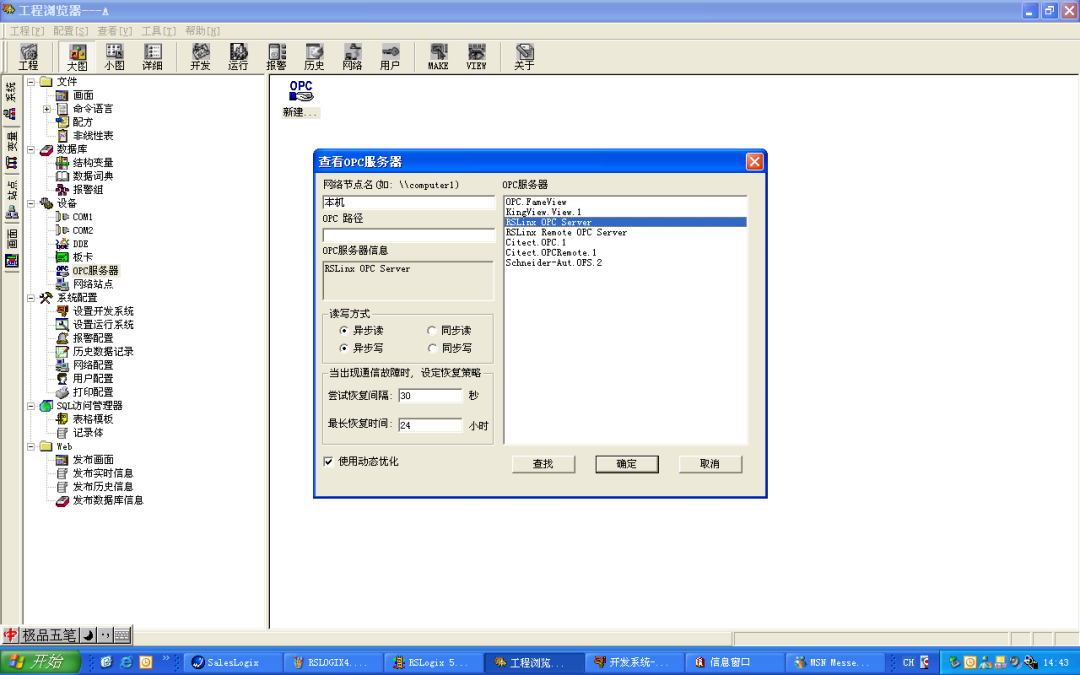Select 画面 under 文件
The width and height of the screenshot is (1080, 675).
pyautogui.click(x=83, y=95)
